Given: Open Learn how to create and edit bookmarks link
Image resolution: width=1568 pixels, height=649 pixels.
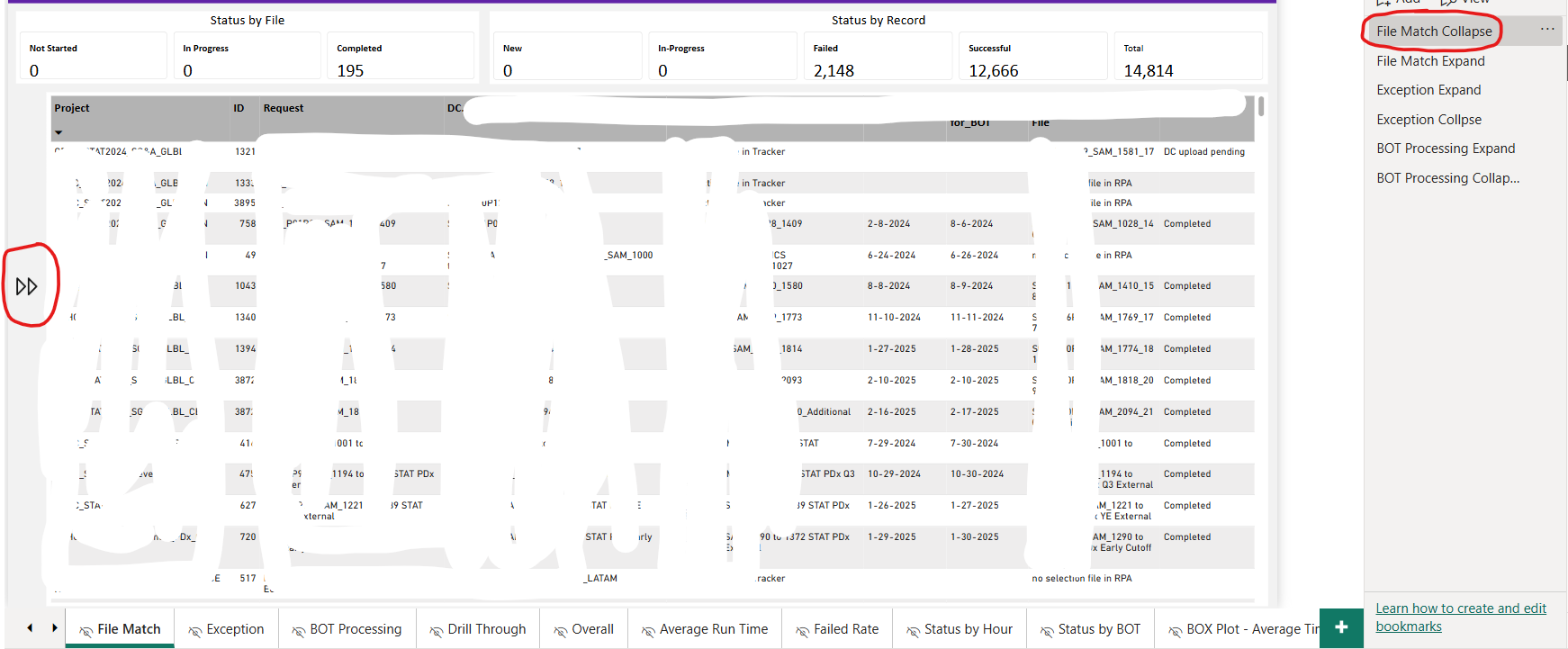Looking at the screenshot, I should [x=1460, y=617].
